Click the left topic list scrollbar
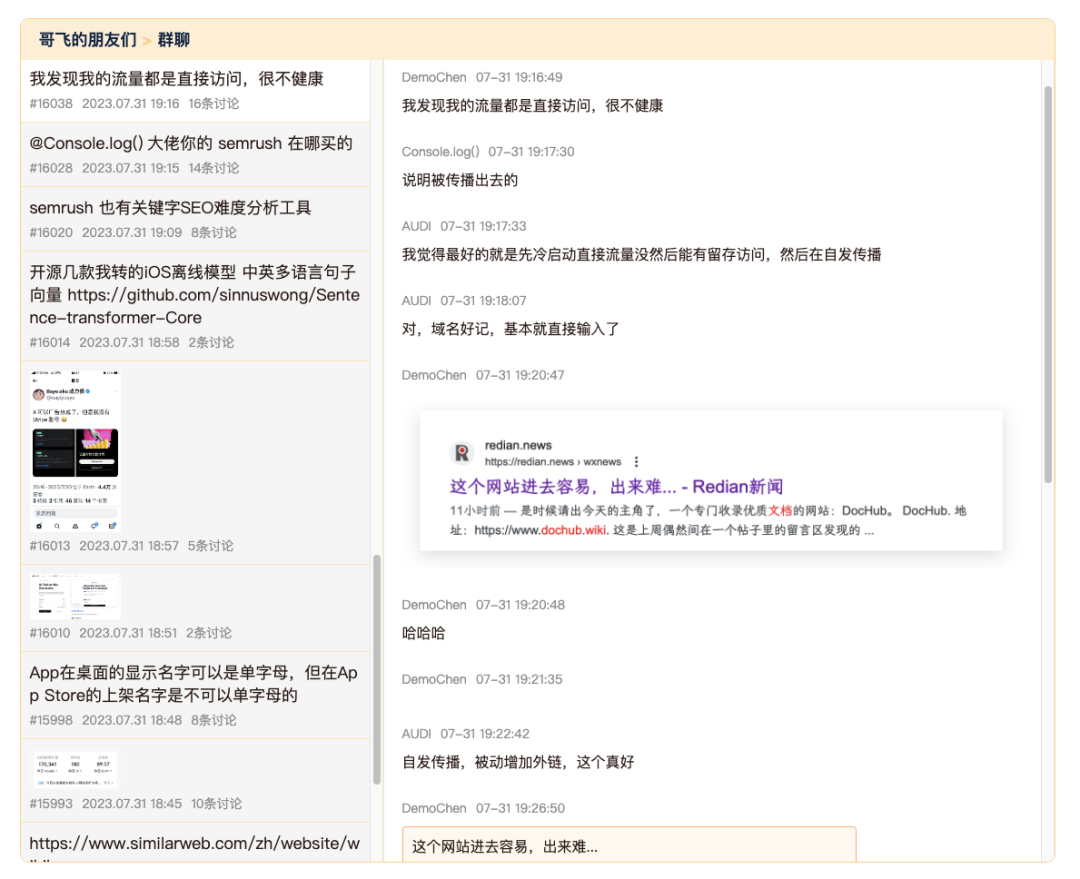This screenshot has width=1080, height=879. (377, 668)
